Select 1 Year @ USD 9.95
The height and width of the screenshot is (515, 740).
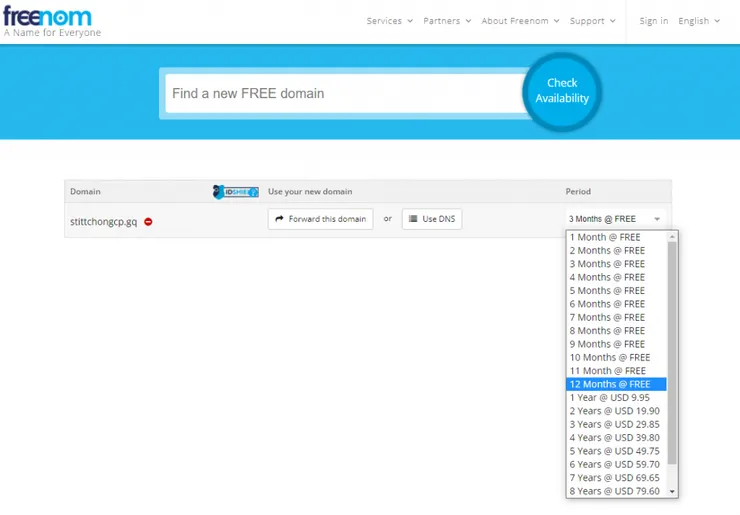[x=616, y=397]
